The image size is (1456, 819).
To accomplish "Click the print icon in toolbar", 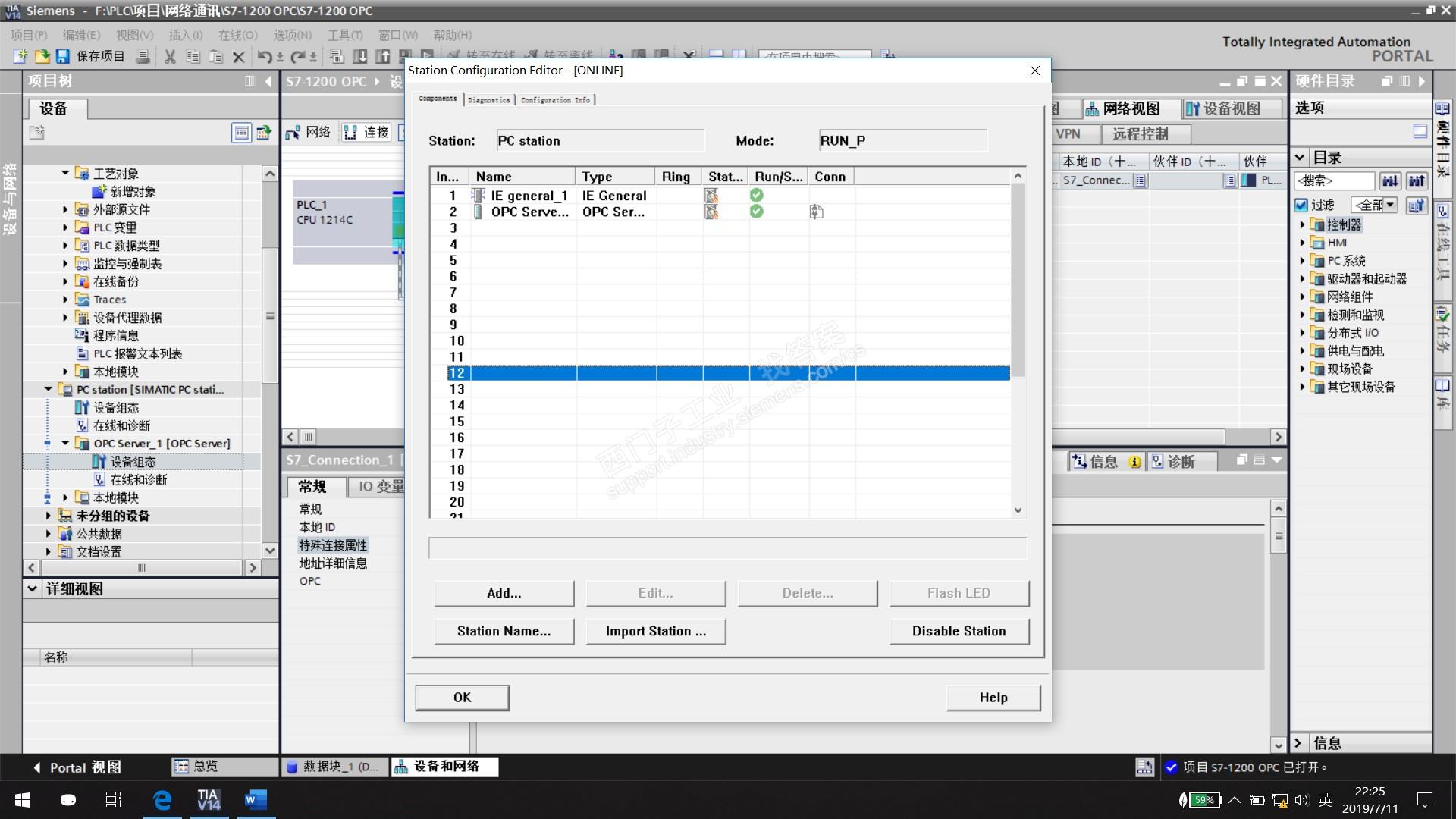I will point(142,57).
